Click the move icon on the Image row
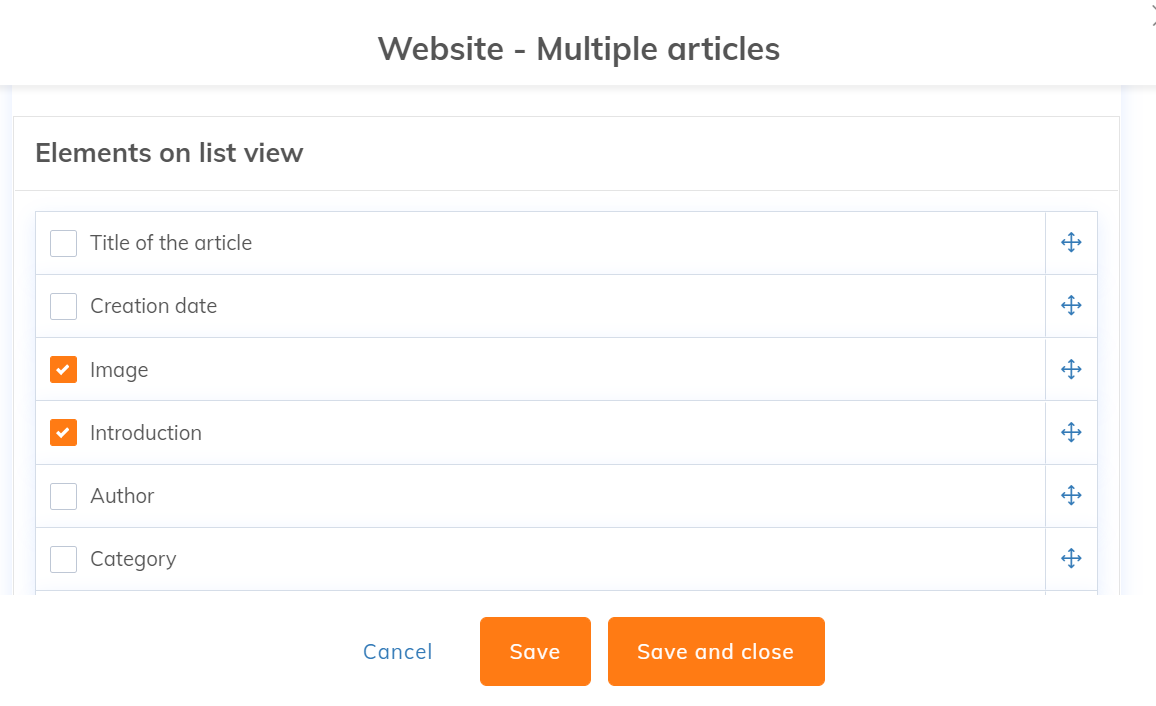1156x706 pixels. tap(1071, 370)
